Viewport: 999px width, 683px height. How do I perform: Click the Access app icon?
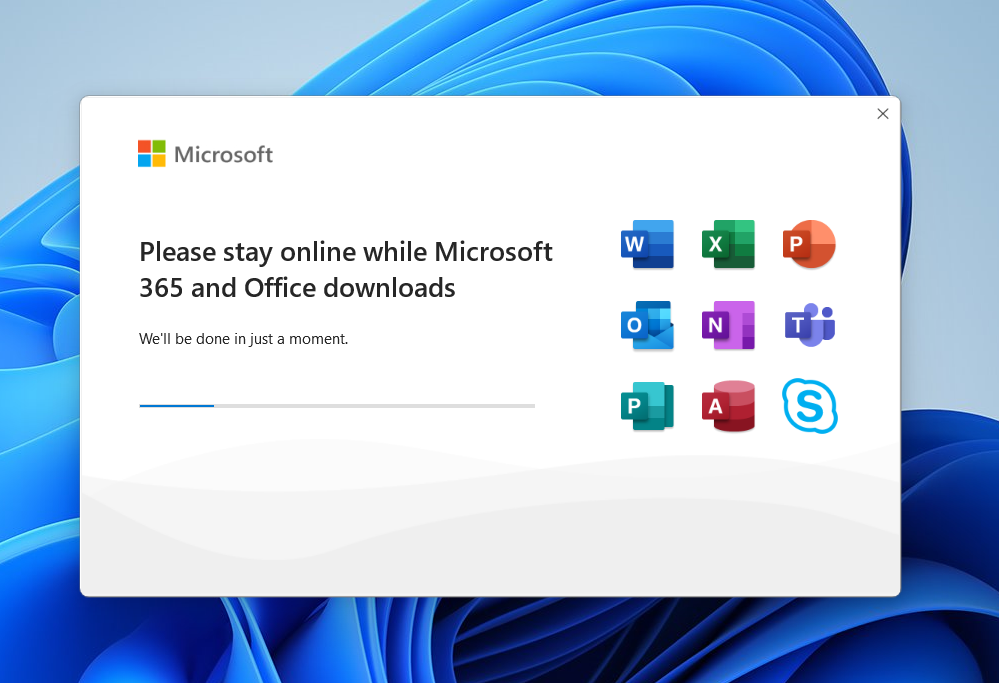click(728, 406)
